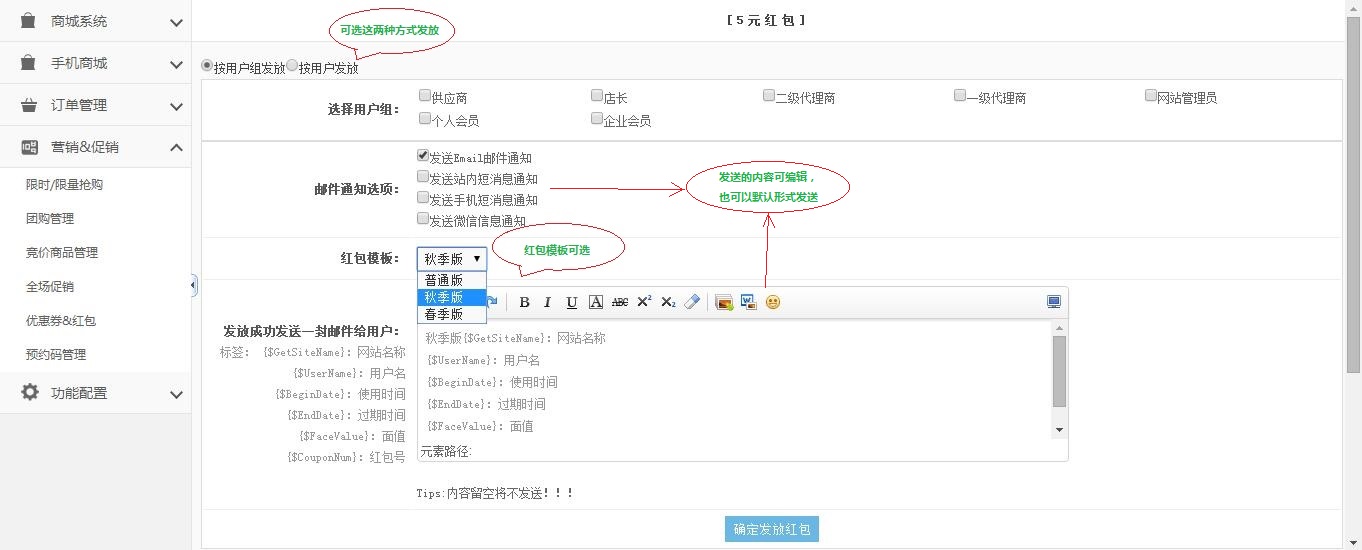Viewport: 1362px width, 550px height.
Task: Enable 发送微信信息通知 option
Action: coord(423,219)
